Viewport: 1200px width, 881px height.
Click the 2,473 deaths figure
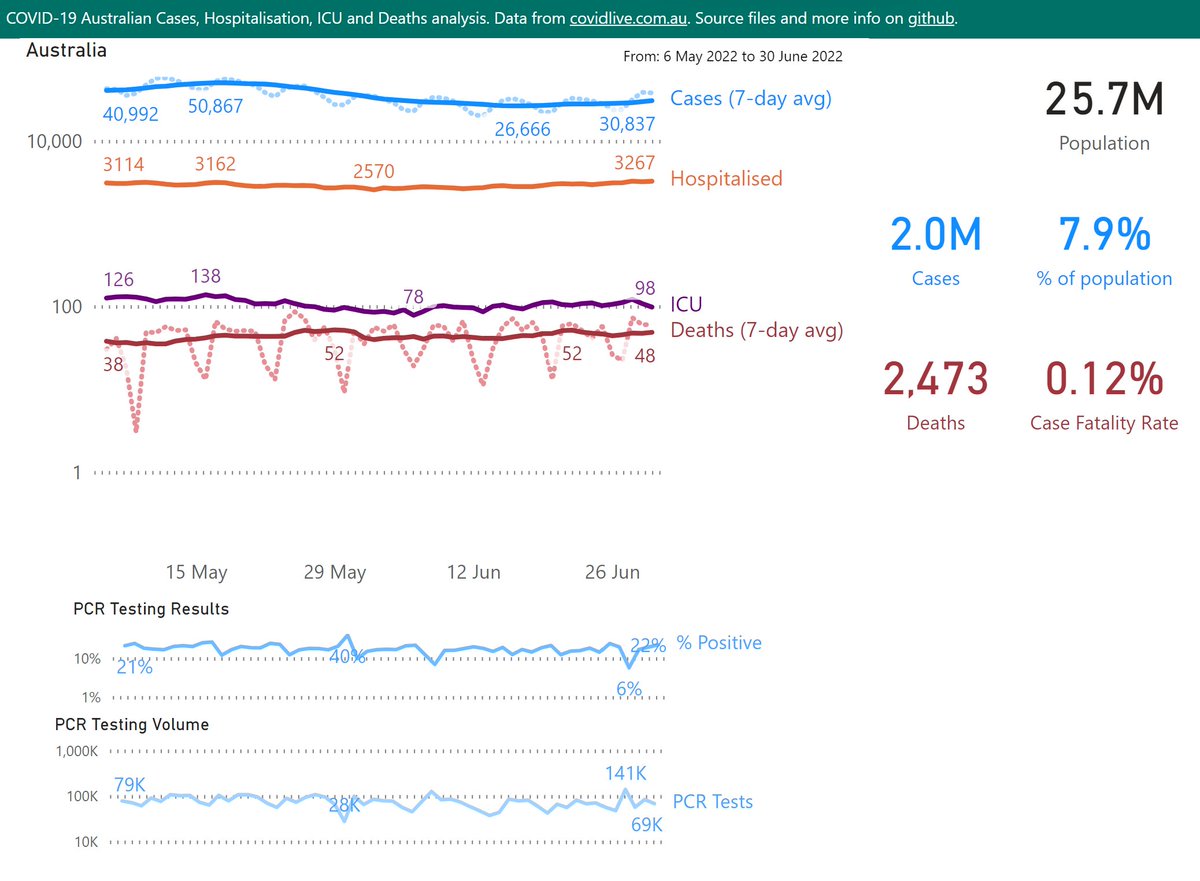pos(935,380)
